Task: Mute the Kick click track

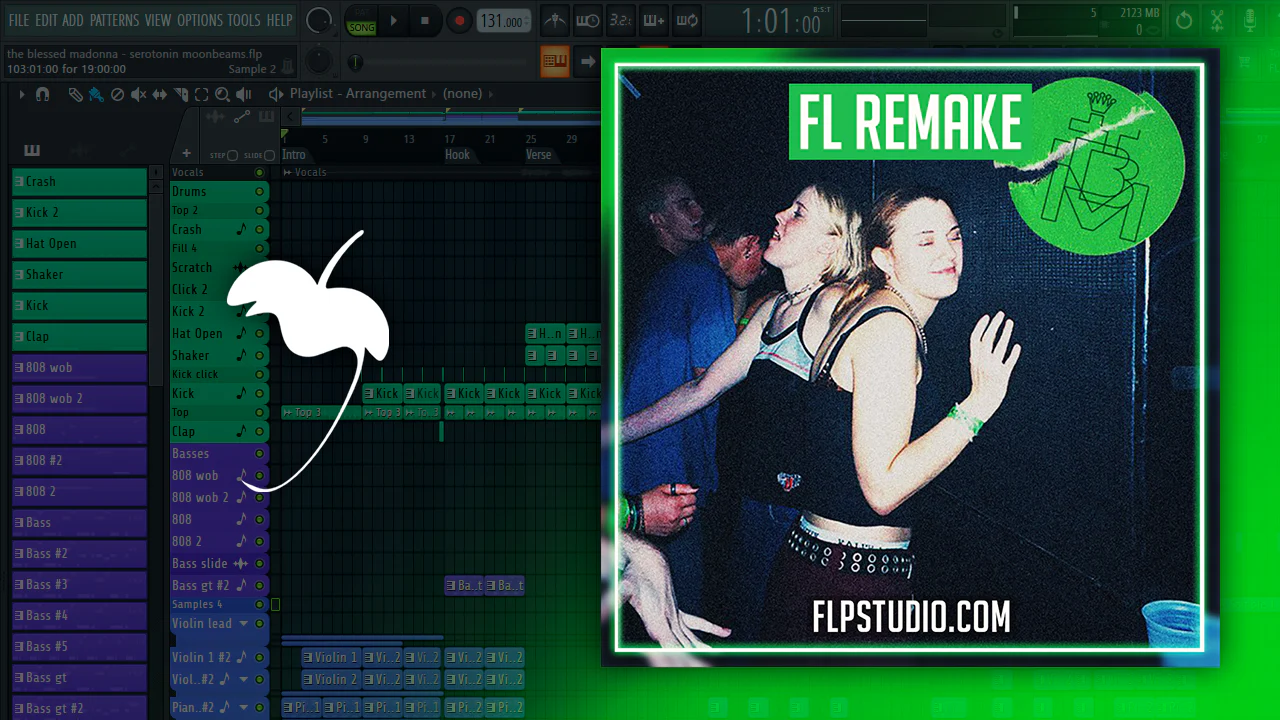Action: pos(260,374)
